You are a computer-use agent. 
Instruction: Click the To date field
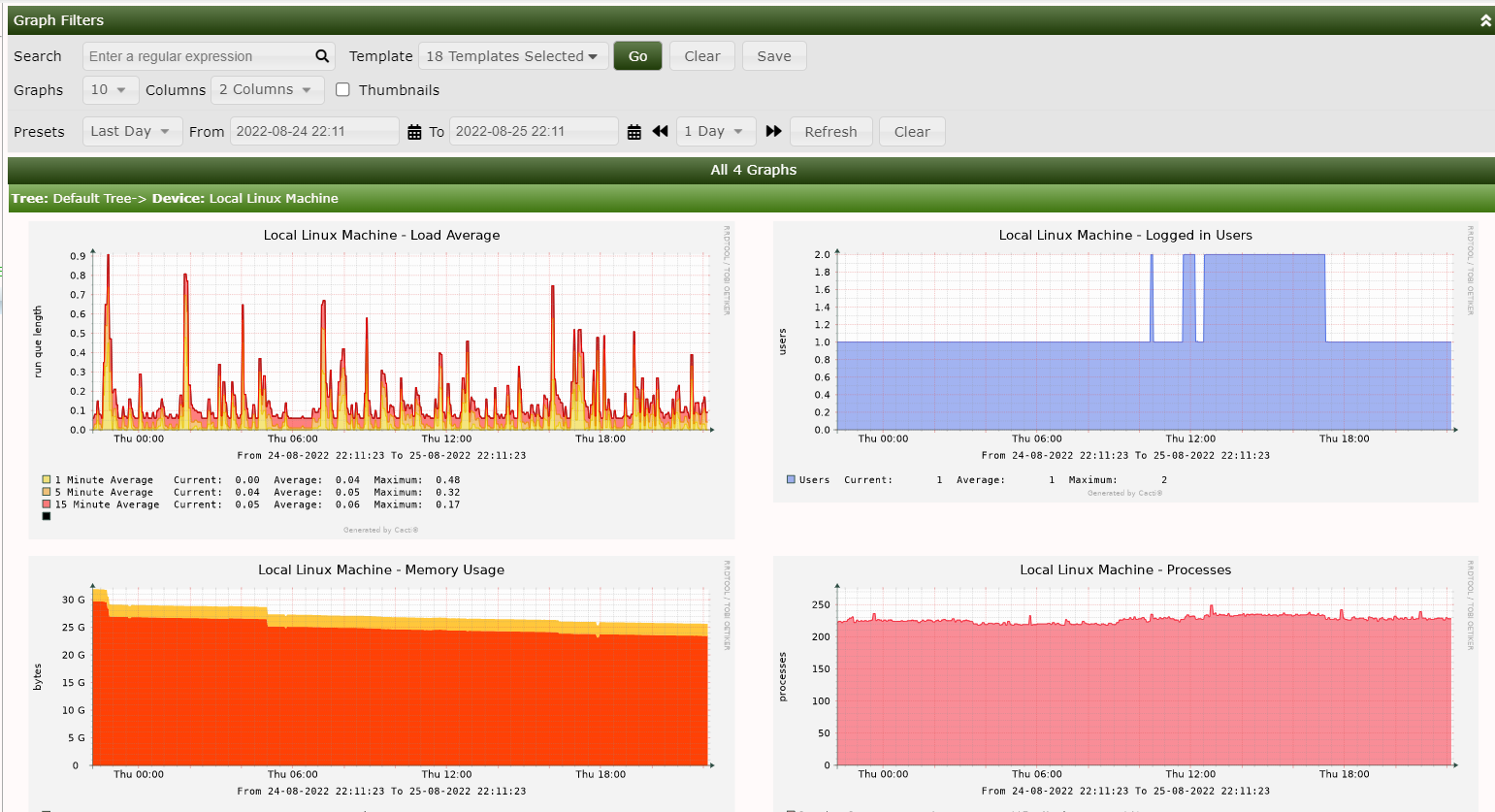coord(534,131)
